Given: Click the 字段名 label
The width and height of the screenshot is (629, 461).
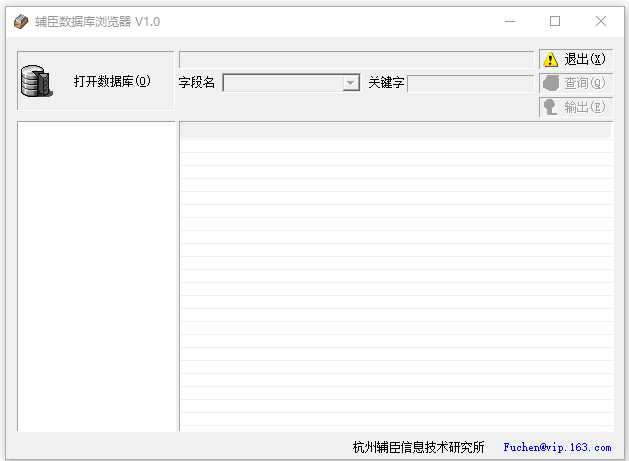Looking at the screenshot, I should [197, 83].
